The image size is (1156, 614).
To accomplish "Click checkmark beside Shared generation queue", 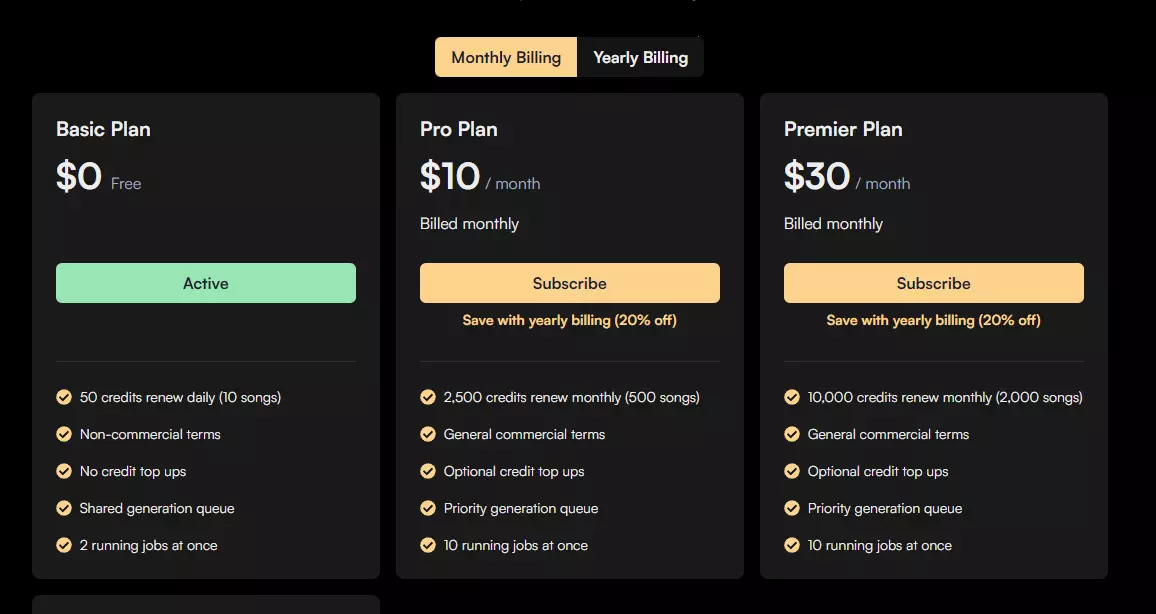I will click(x=64, y=508).
